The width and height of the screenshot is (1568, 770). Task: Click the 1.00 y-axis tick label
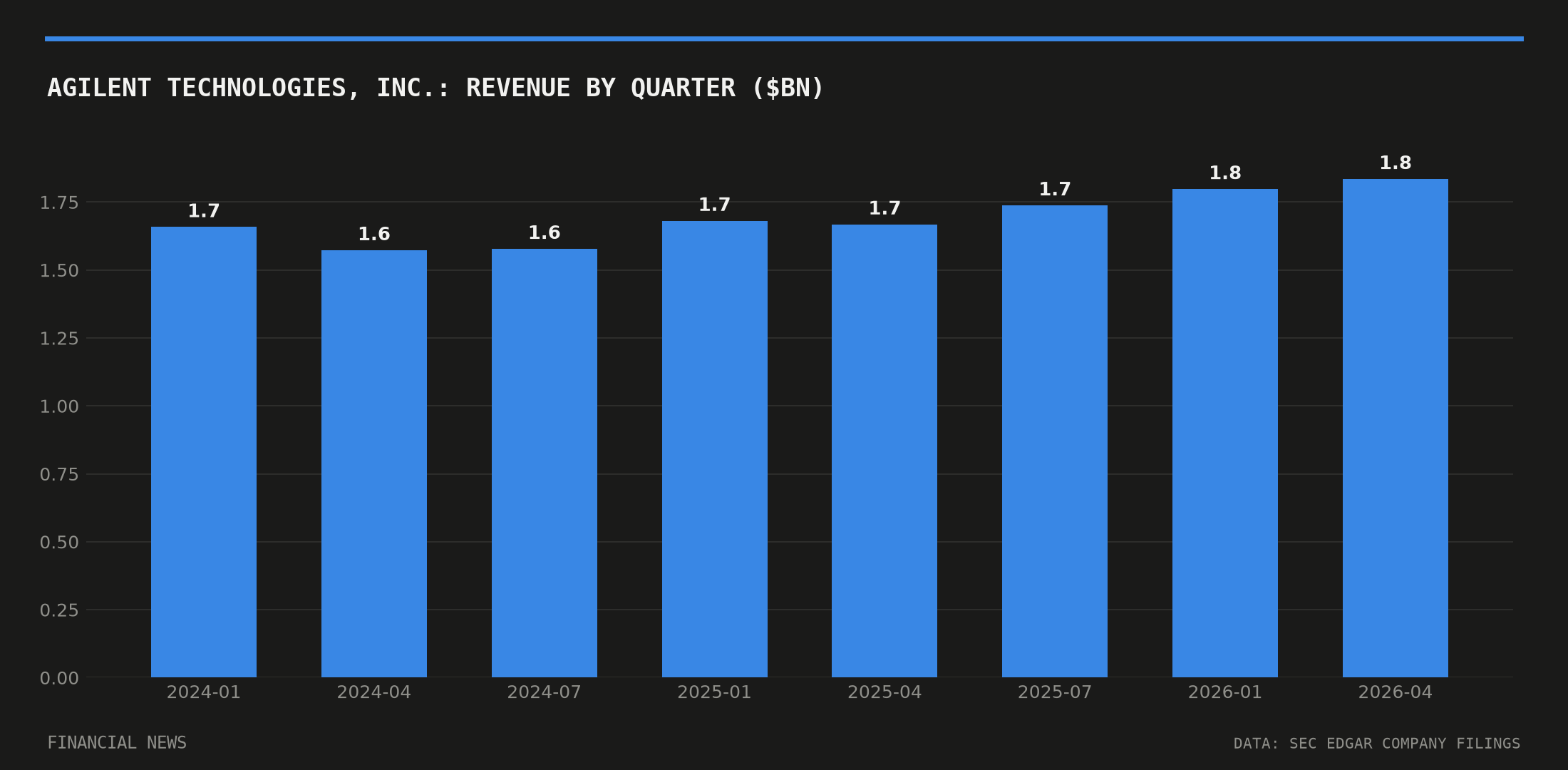click(59, 407)
